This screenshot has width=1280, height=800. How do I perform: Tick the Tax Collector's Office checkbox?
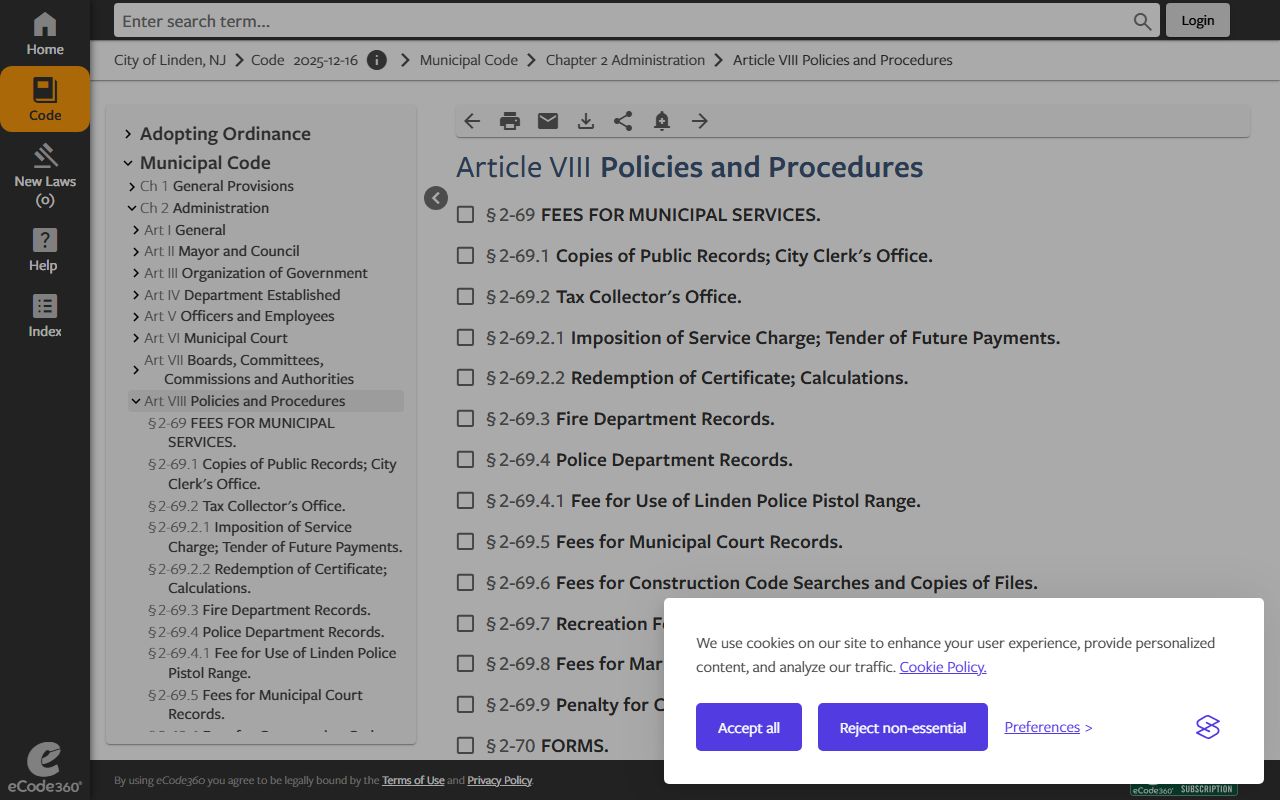pos(465,296)
